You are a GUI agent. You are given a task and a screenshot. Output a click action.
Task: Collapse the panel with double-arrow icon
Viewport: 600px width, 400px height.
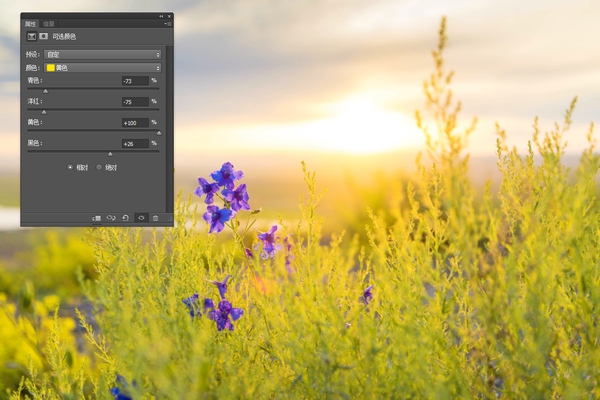161,16
